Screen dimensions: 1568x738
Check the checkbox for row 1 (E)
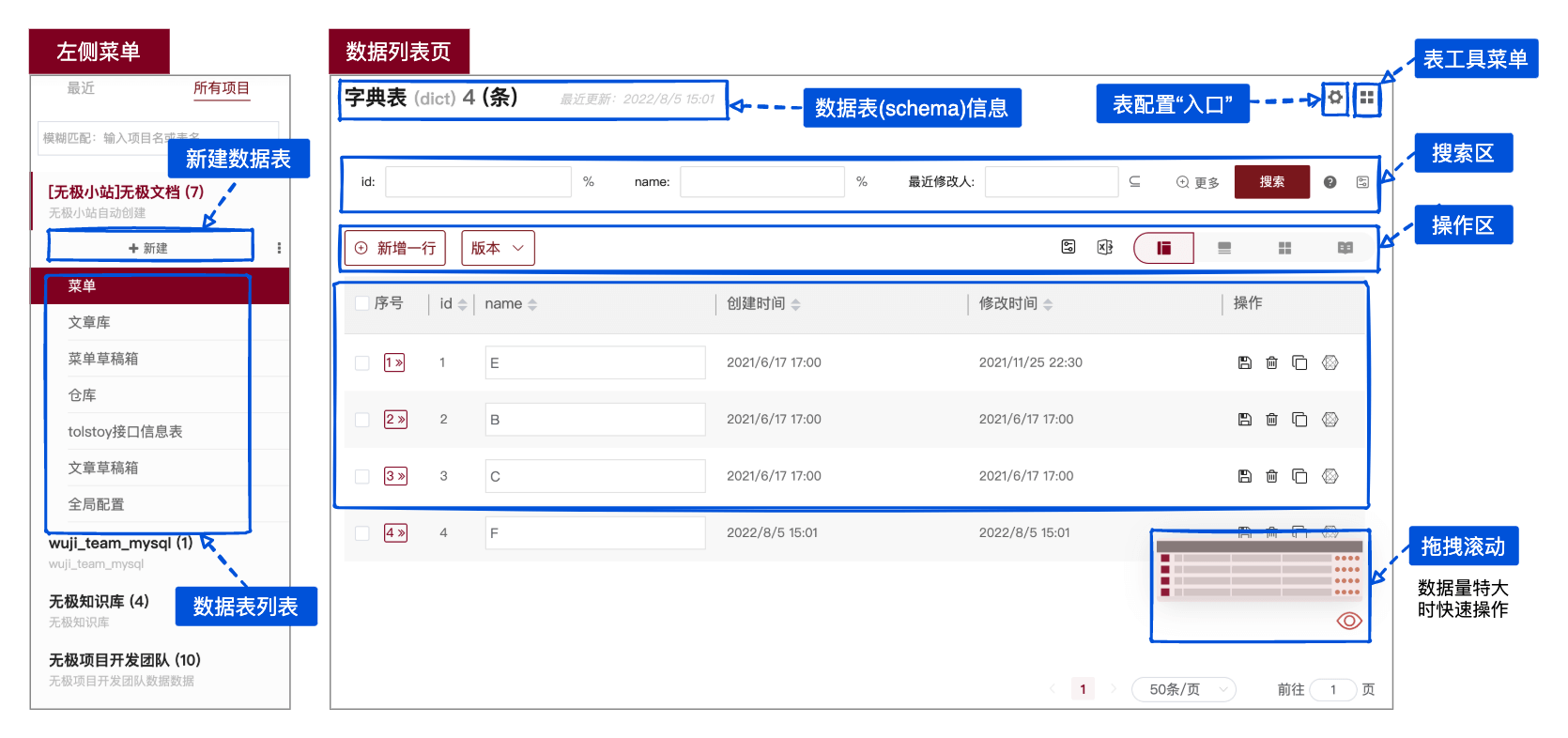[x=362, y=362]
